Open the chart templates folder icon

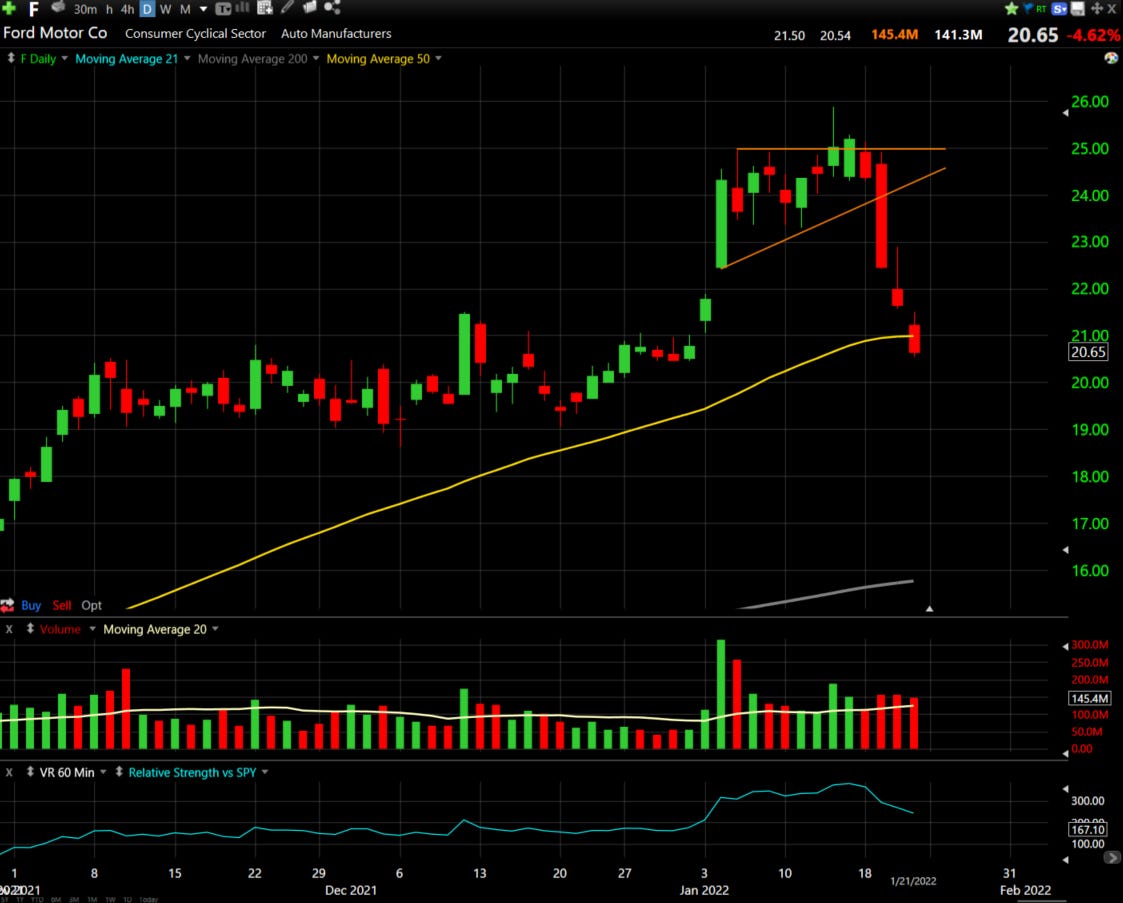310,7
